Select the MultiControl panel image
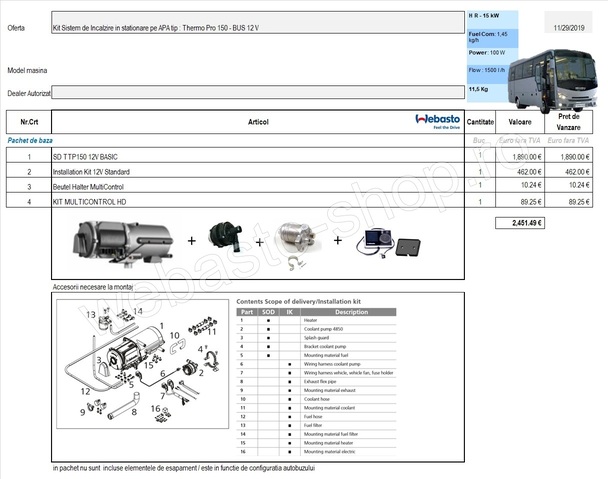Image resolution: width=608 pixels, height=479 pixels. coord(388,242)
